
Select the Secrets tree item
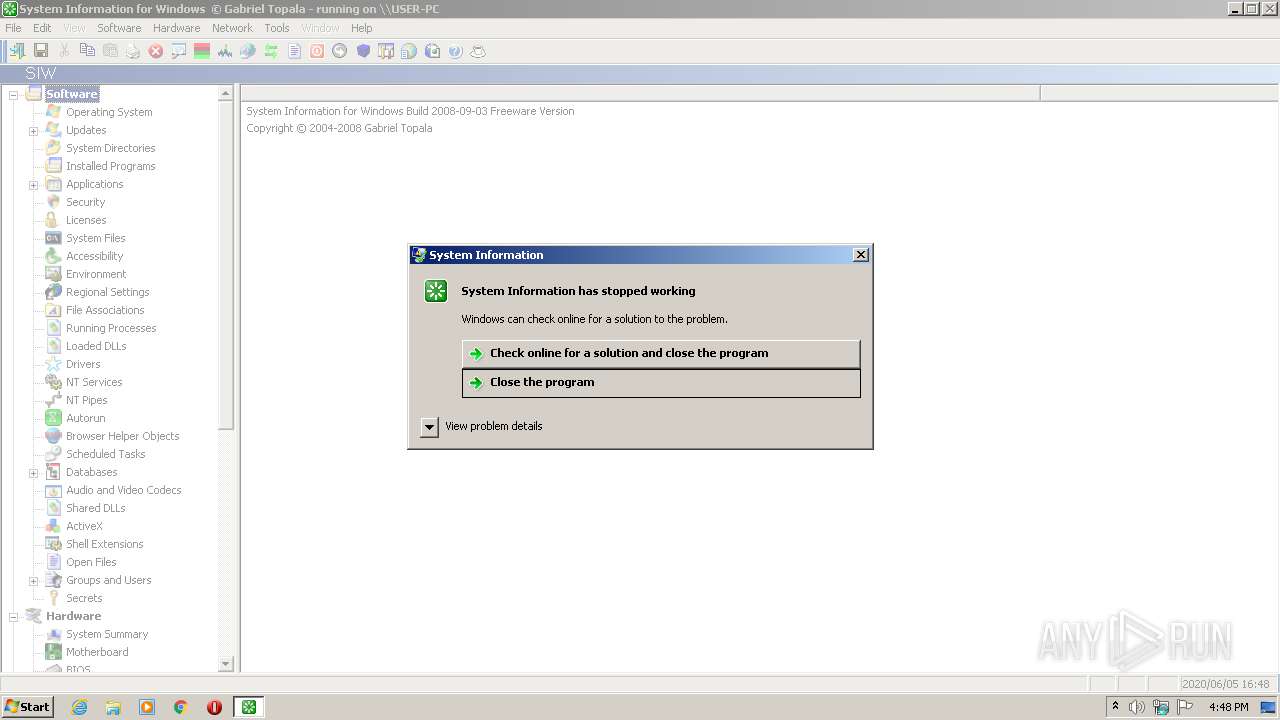tap(84, 598)
